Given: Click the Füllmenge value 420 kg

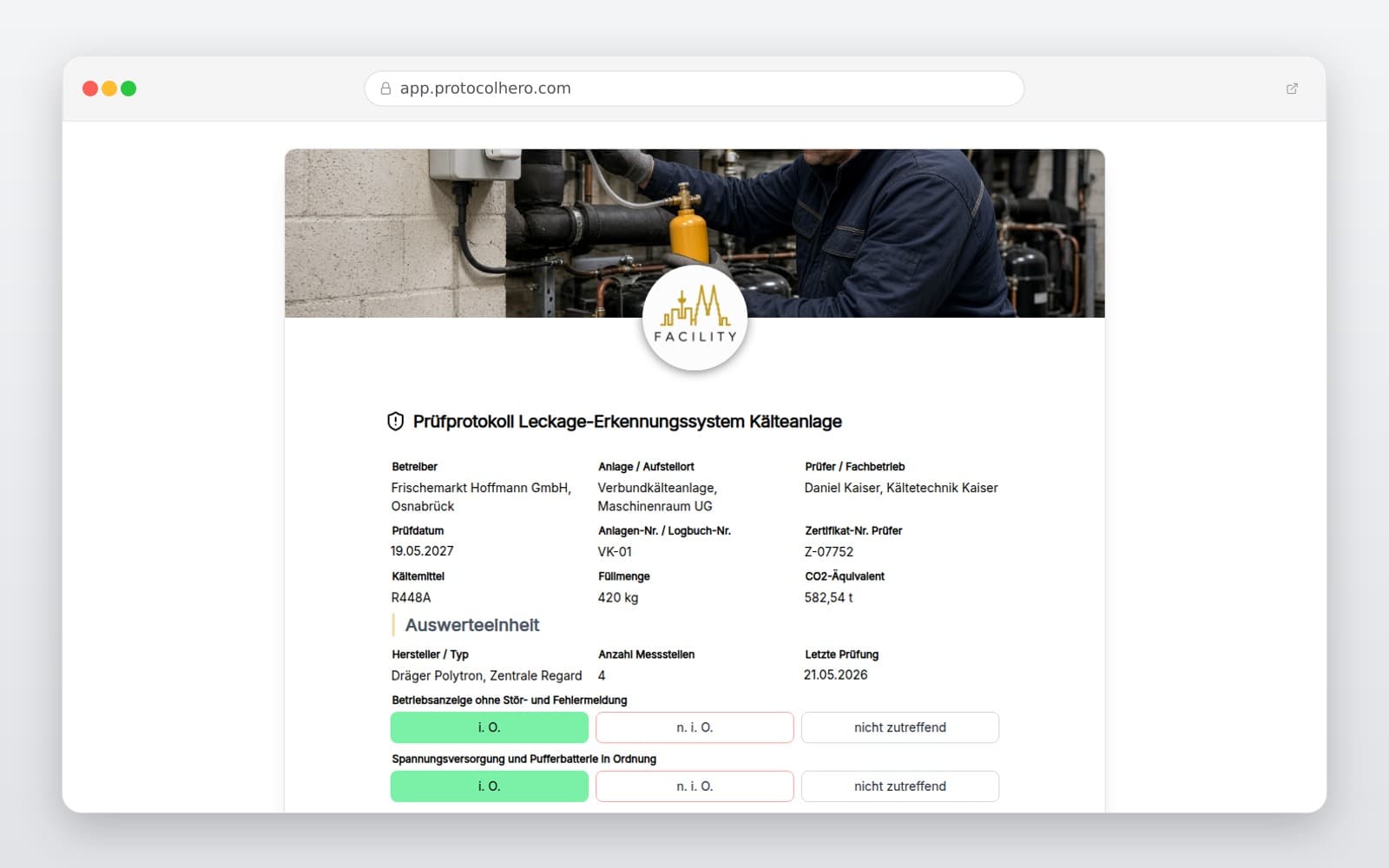Looking at the screenshot, I should pyautogui.click(x=618, y=598).
